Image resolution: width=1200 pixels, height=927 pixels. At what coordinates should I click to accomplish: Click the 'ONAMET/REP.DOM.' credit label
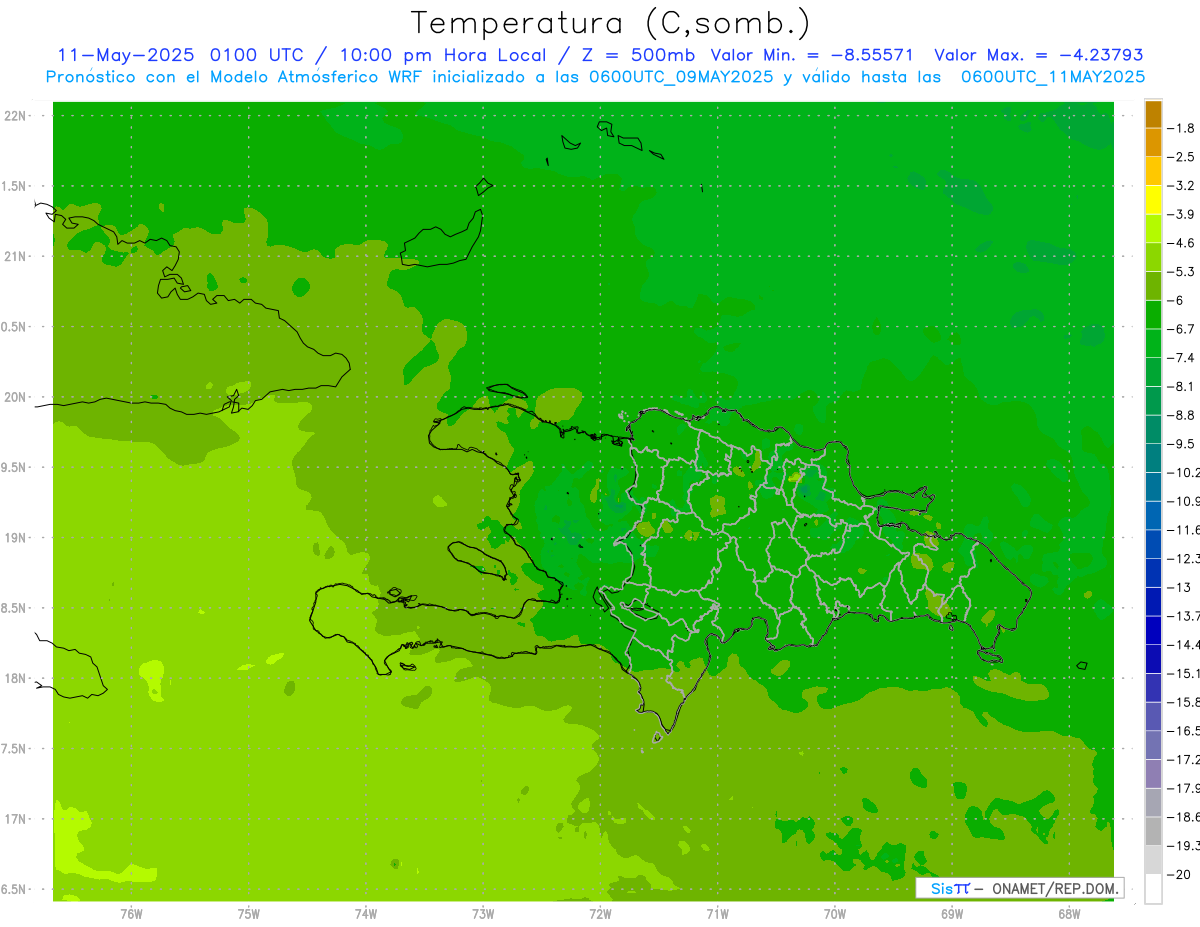(x=1055, y=888)
